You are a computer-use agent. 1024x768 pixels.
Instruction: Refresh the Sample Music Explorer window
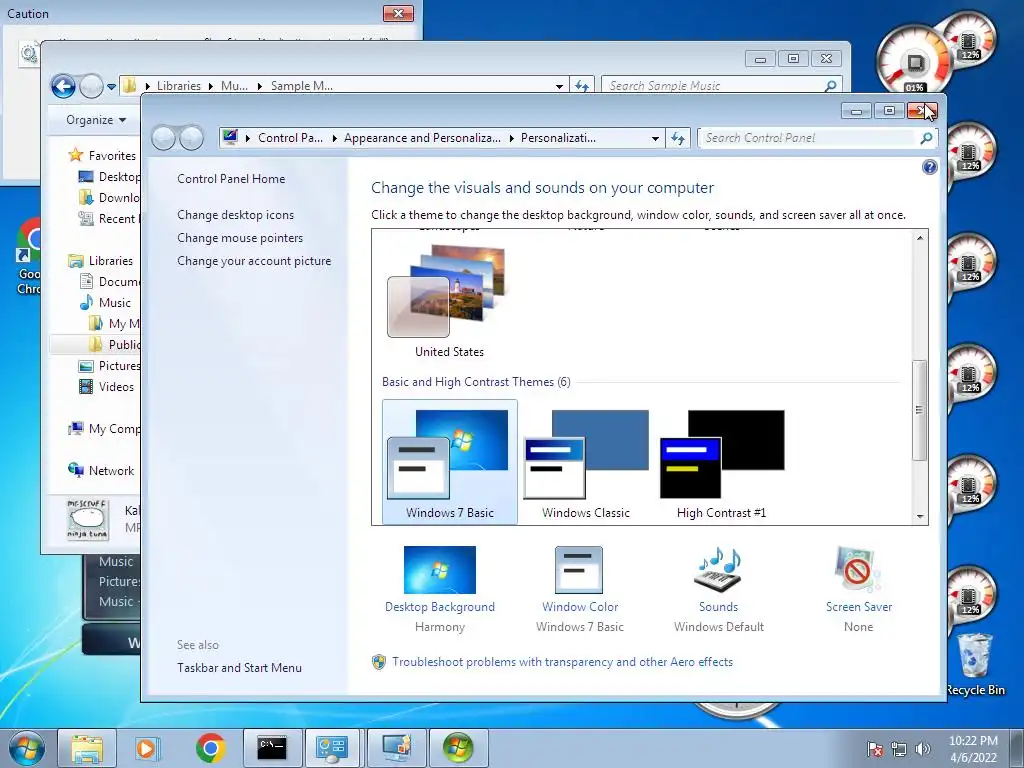tap(581, 86)
